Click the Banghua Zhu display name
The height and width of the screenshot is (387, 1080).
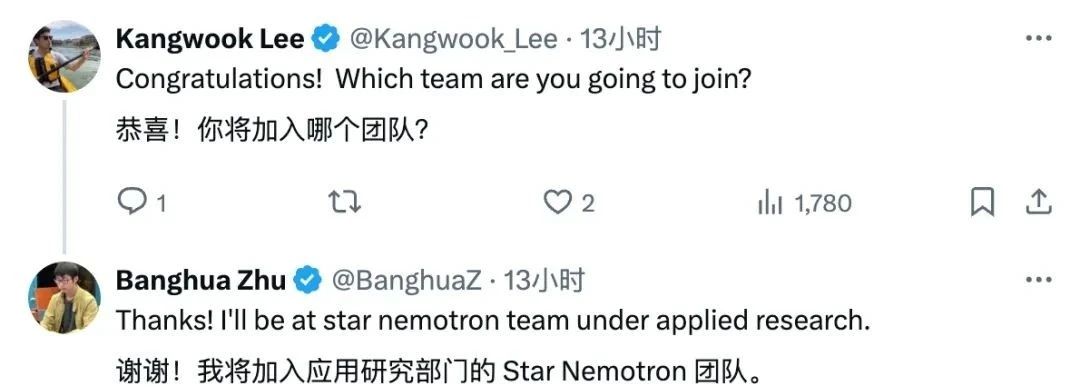(200, 280)
